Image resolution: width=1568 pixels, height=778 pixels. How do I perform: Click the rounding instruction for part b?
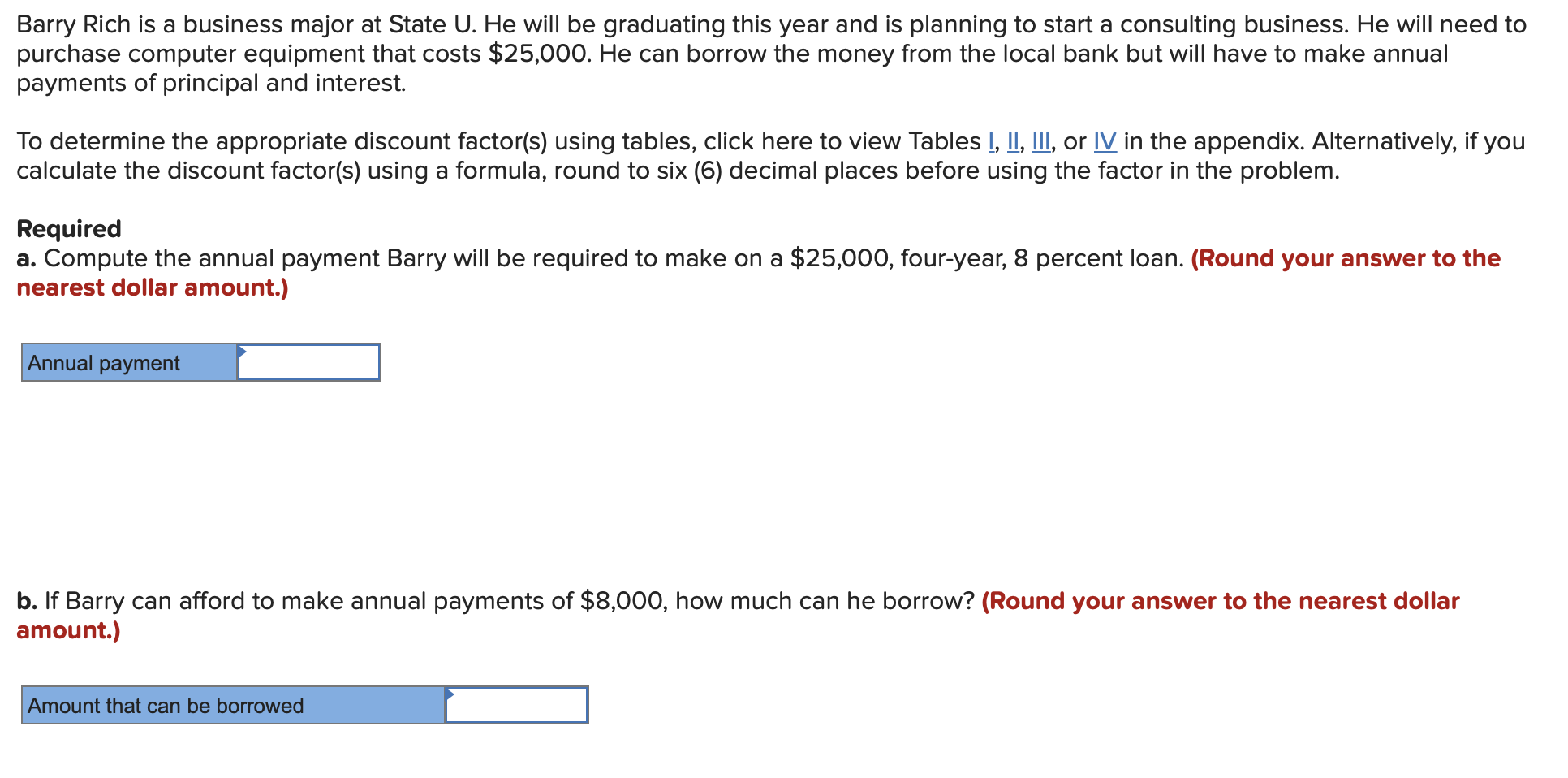(1217, 601)
